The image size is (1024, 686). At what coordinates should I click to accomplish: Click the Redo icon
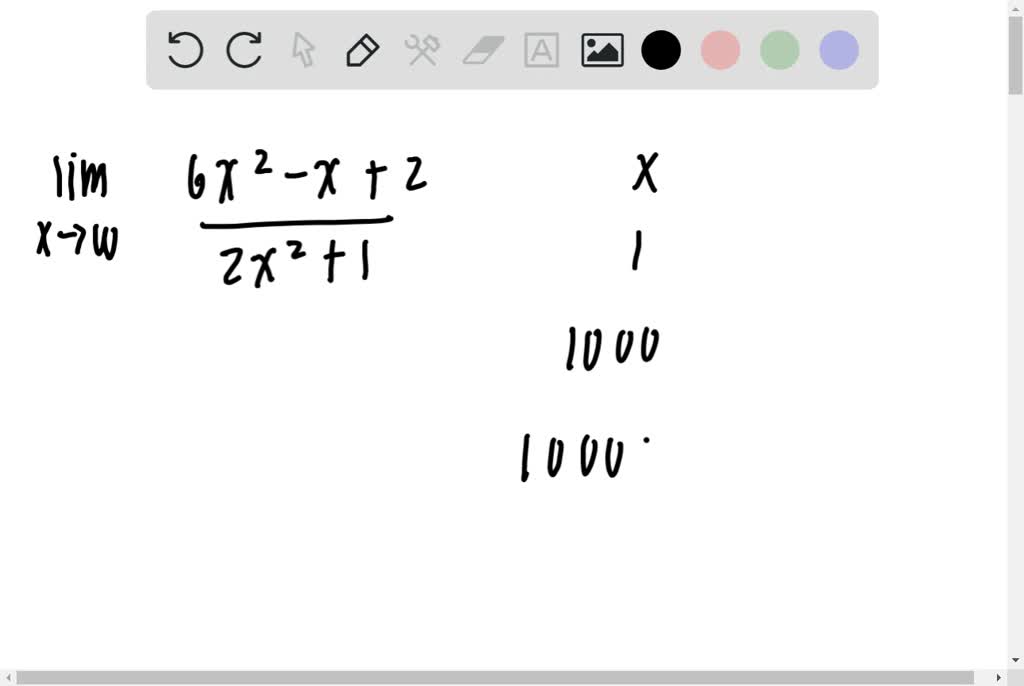pos(243,49)
